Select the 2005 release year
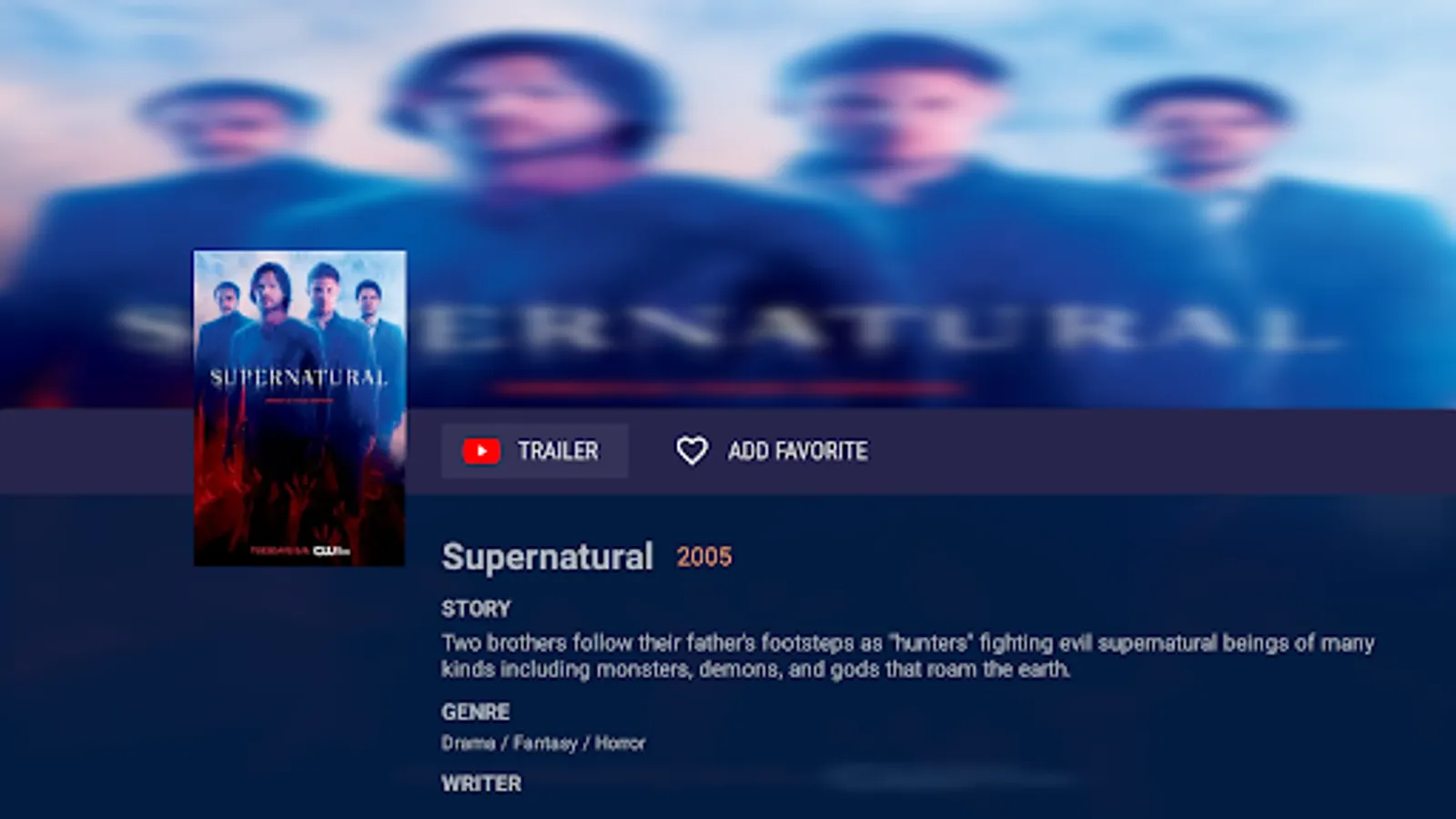The width and height of the screenshot is (1456, 819). coord(703,557)
